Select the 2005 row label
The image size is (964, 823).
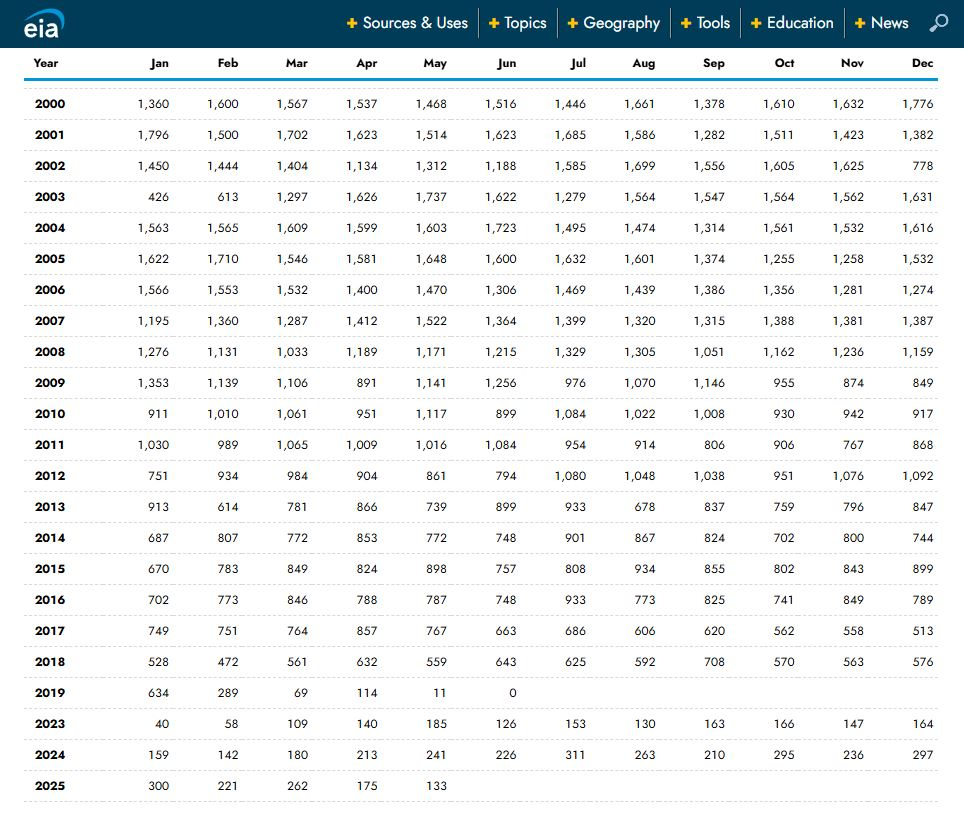(x=50, y=259)
